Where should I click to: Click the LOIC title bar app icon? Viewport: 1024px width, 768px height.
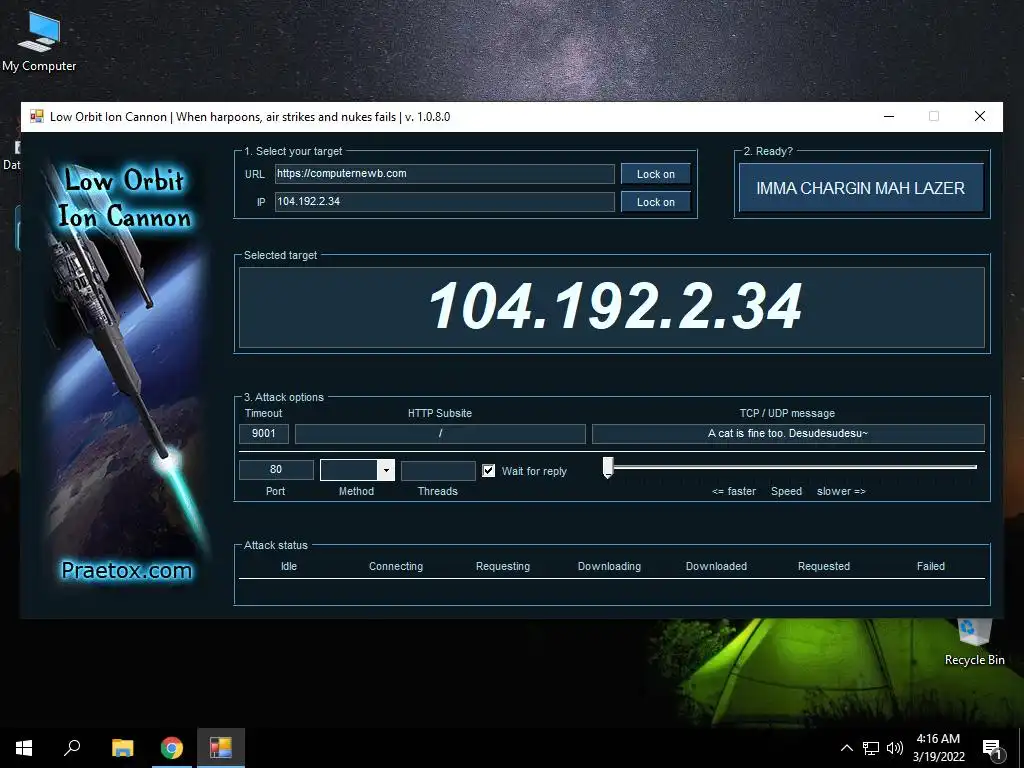[37, 117]
